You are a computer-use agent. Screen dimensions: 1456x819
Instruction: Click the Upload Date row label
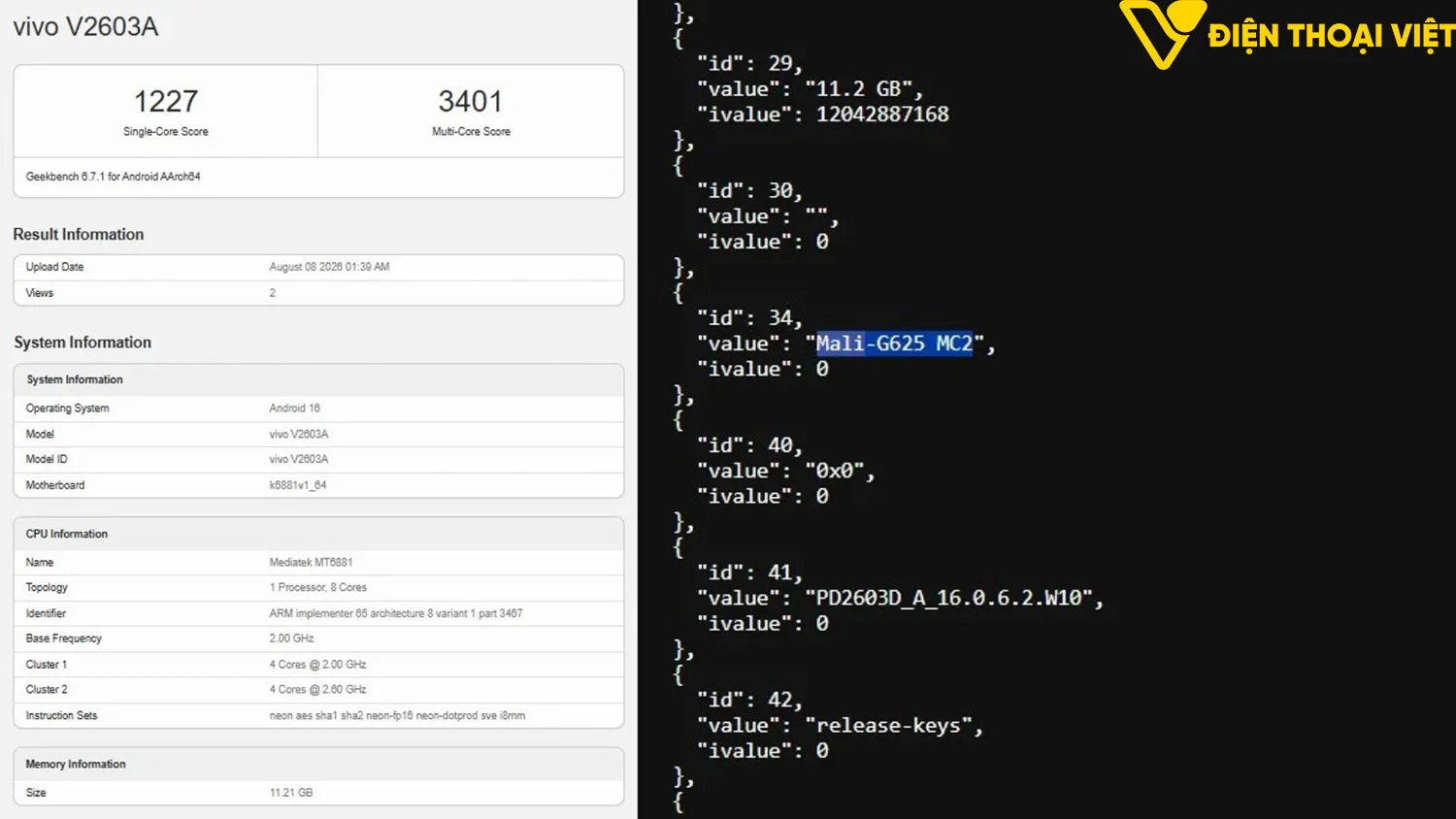54,267
